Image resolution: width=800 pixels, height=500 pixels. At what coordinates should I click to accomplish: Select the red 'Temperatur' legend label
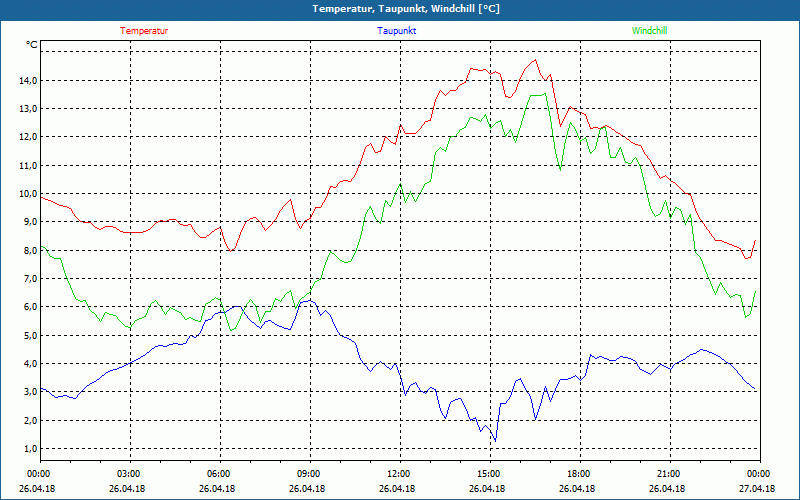[144, 31]
